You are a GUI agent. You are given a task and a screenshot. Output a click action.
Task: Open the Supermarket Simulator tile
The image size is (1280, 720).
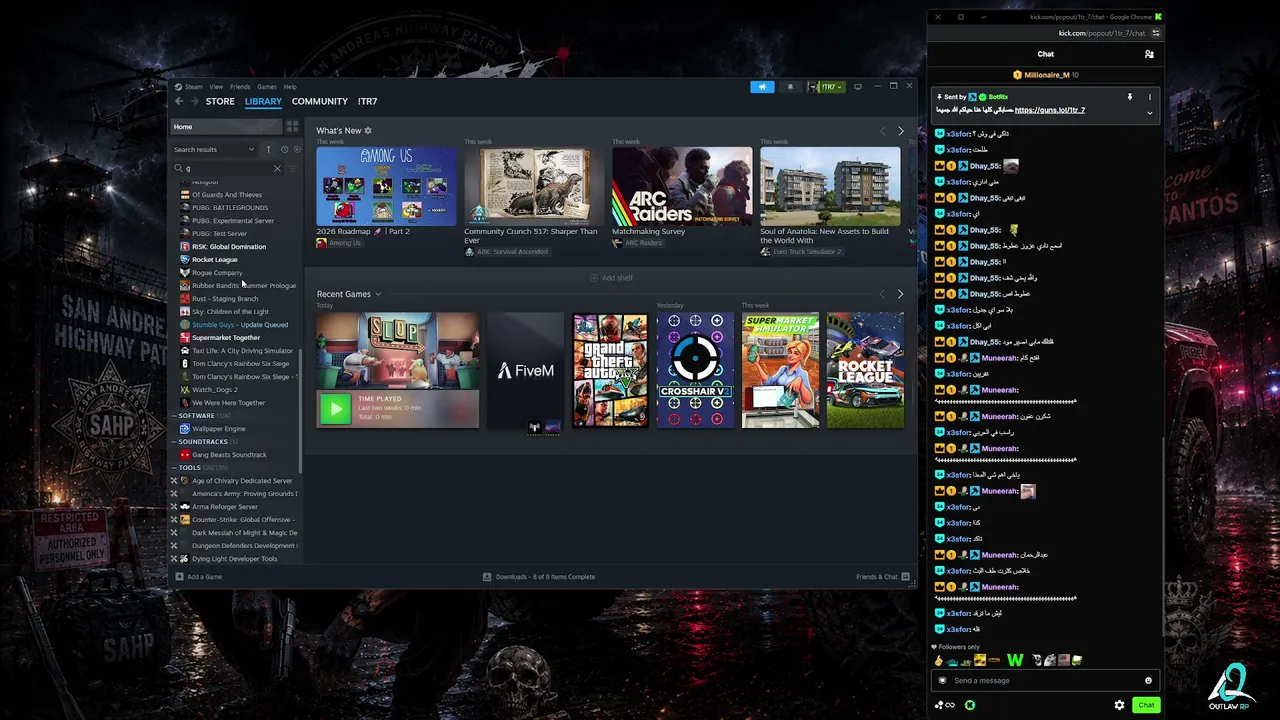(780, 371)
